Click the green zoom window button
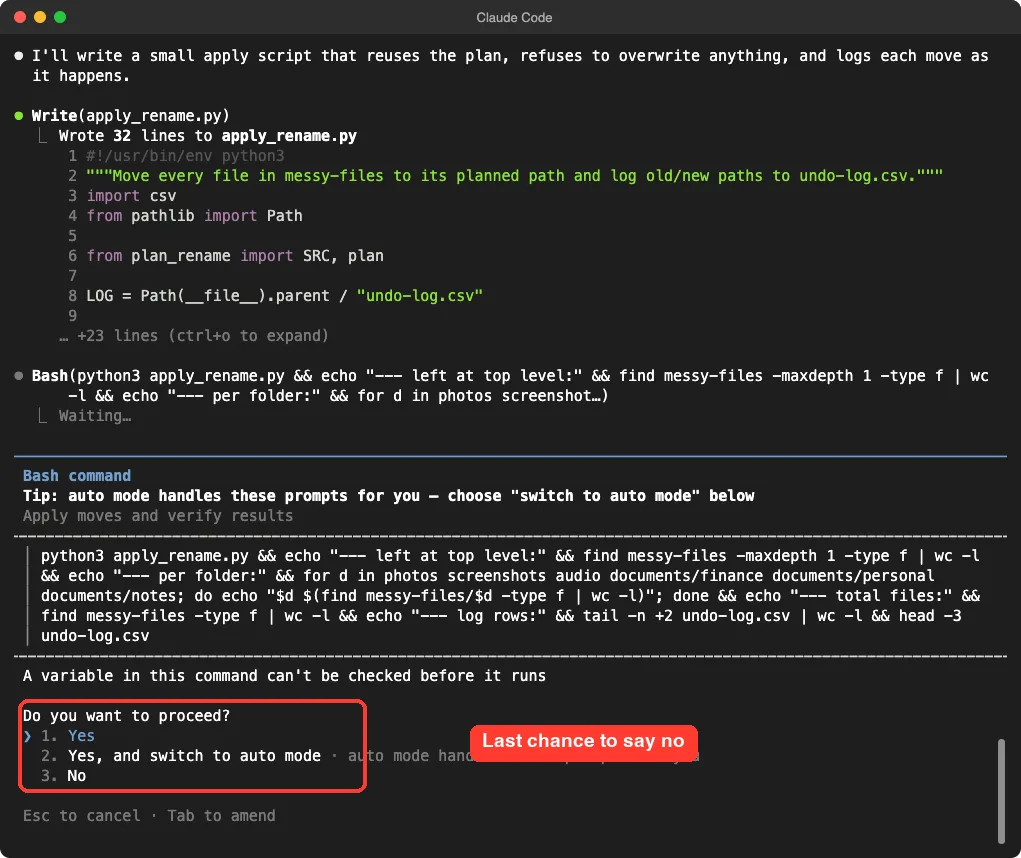1021x858 pixels. 60,17
